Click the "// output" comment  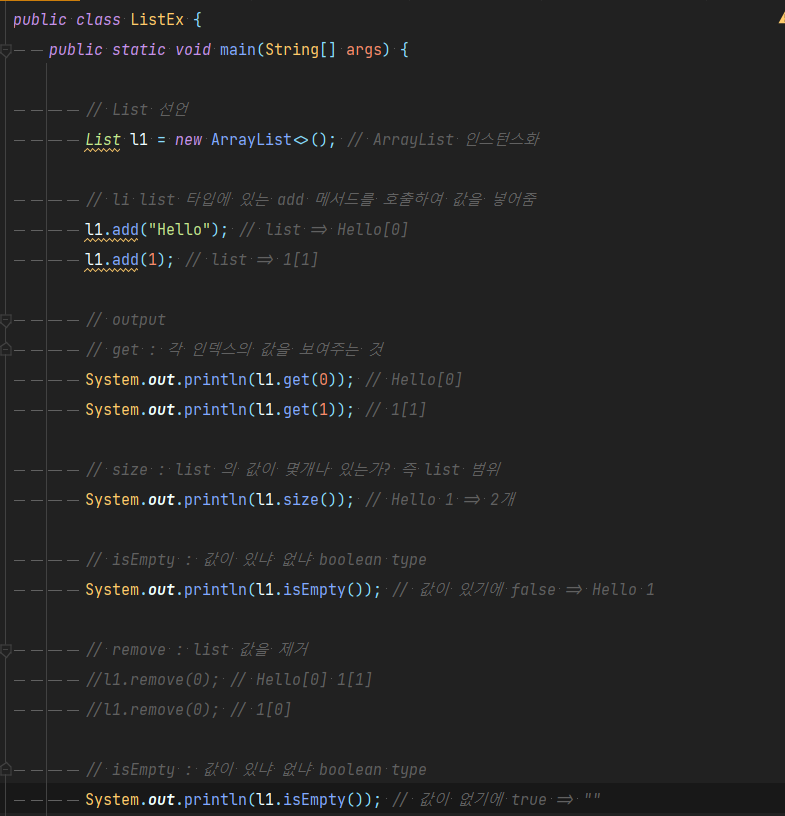125,320
